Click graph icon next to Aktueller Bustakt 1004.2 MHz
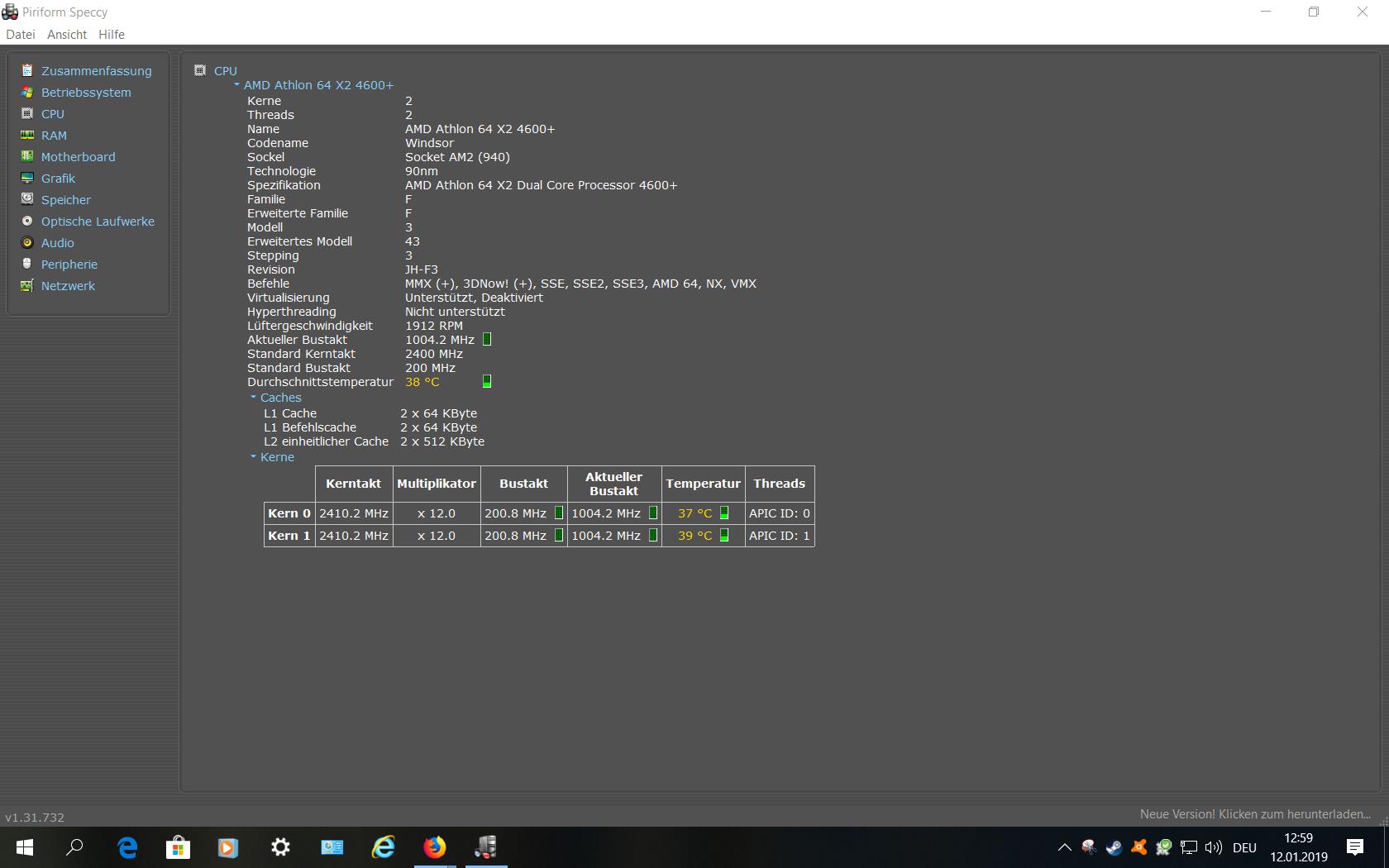The image size is (1389, 868). [487, 340]
